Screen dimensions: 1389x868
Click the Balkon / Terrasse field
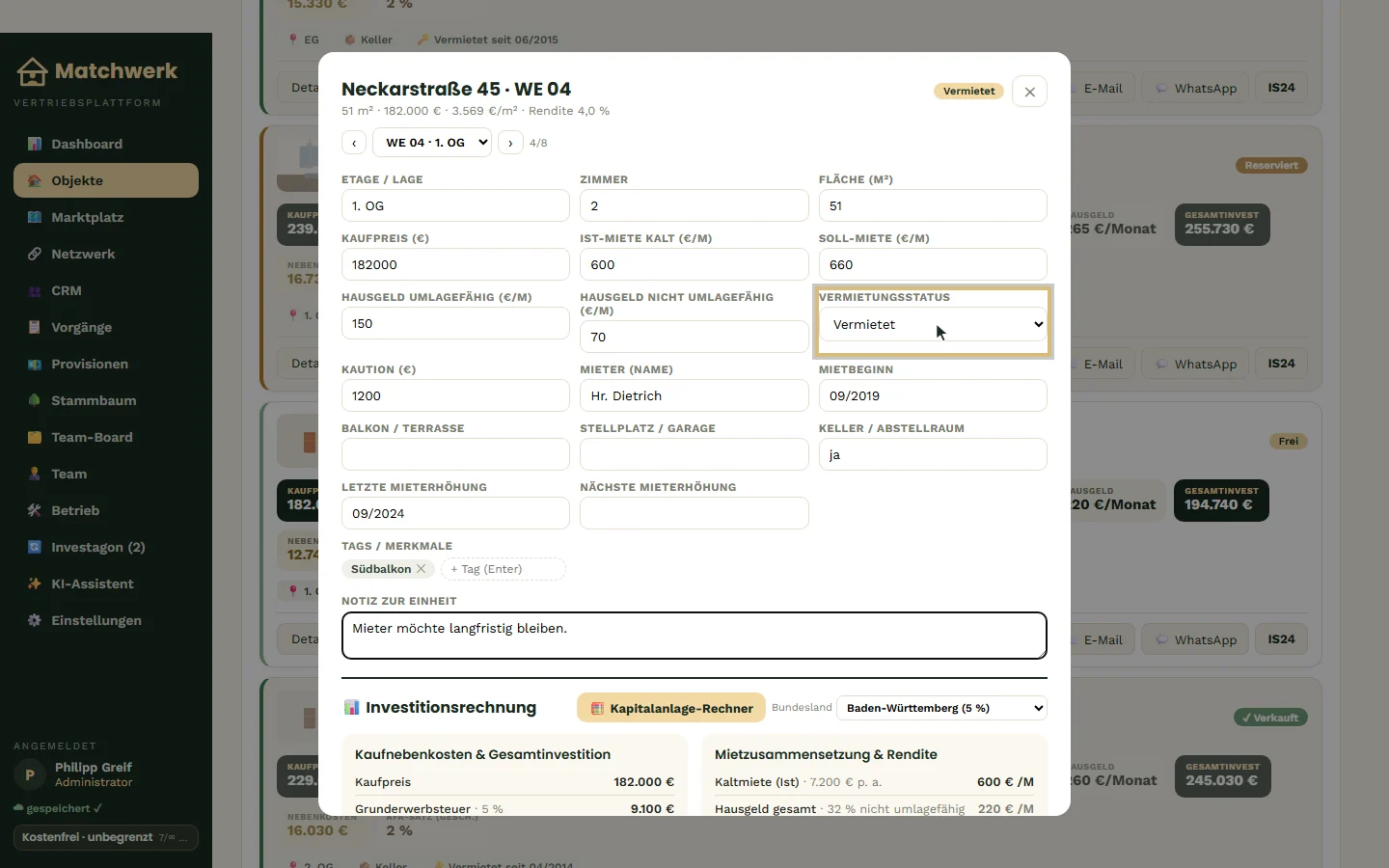[455, 454]
